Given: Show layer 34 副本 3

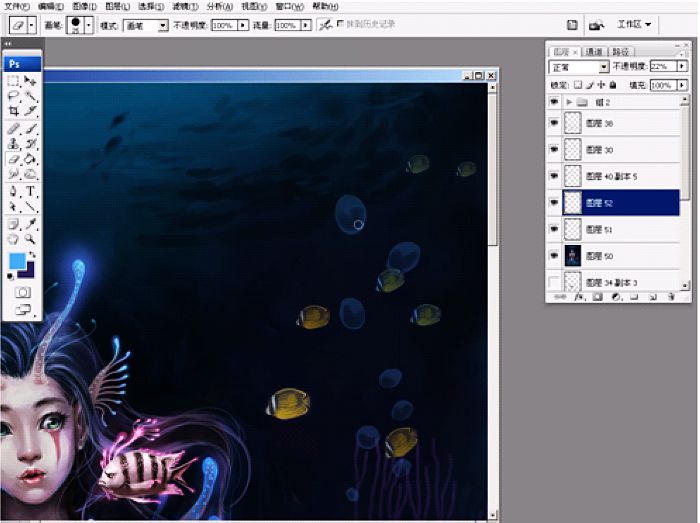Looking at the screenshot, I should 554,282.
